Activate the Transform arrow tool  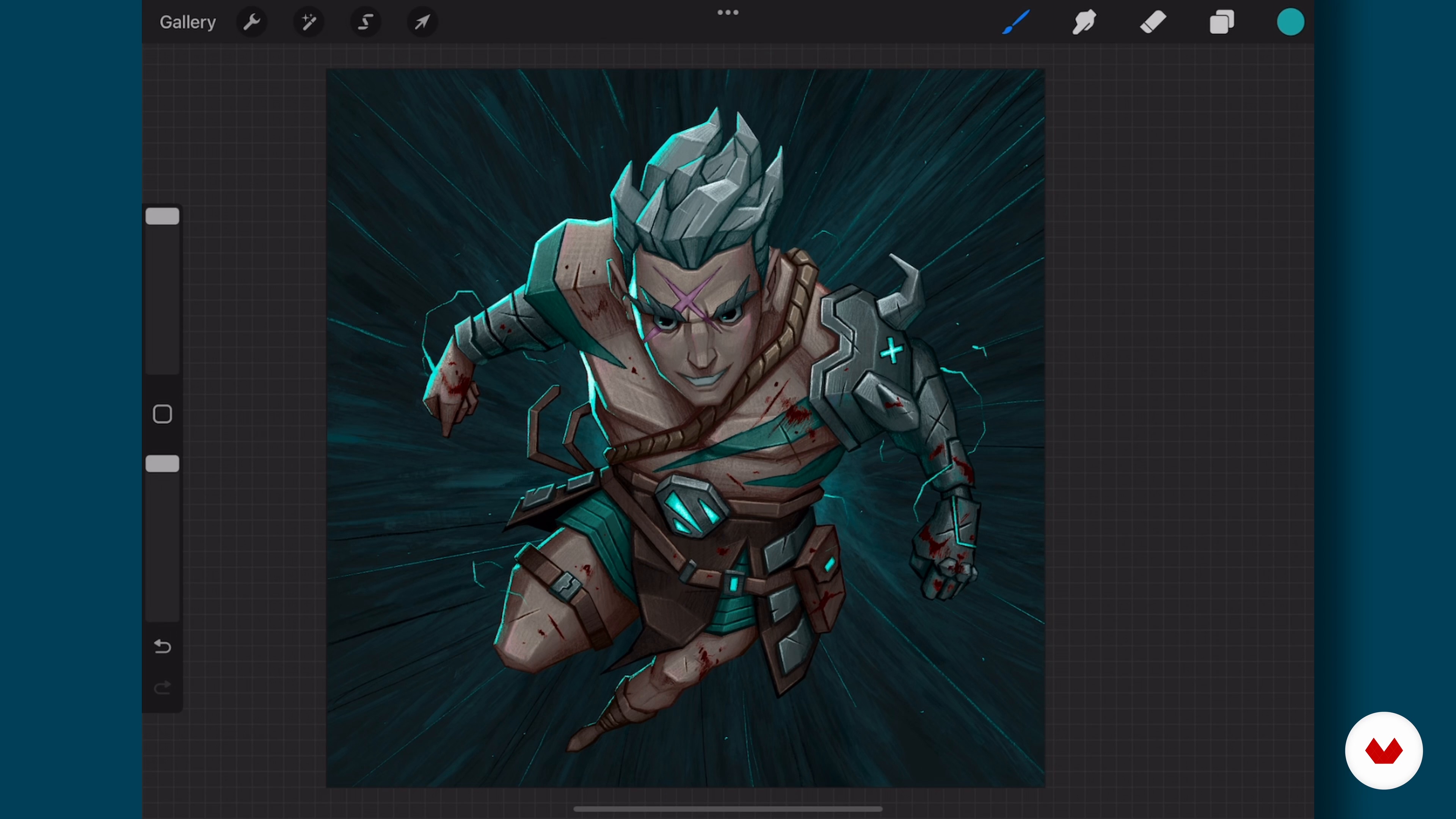click(422, 23)
